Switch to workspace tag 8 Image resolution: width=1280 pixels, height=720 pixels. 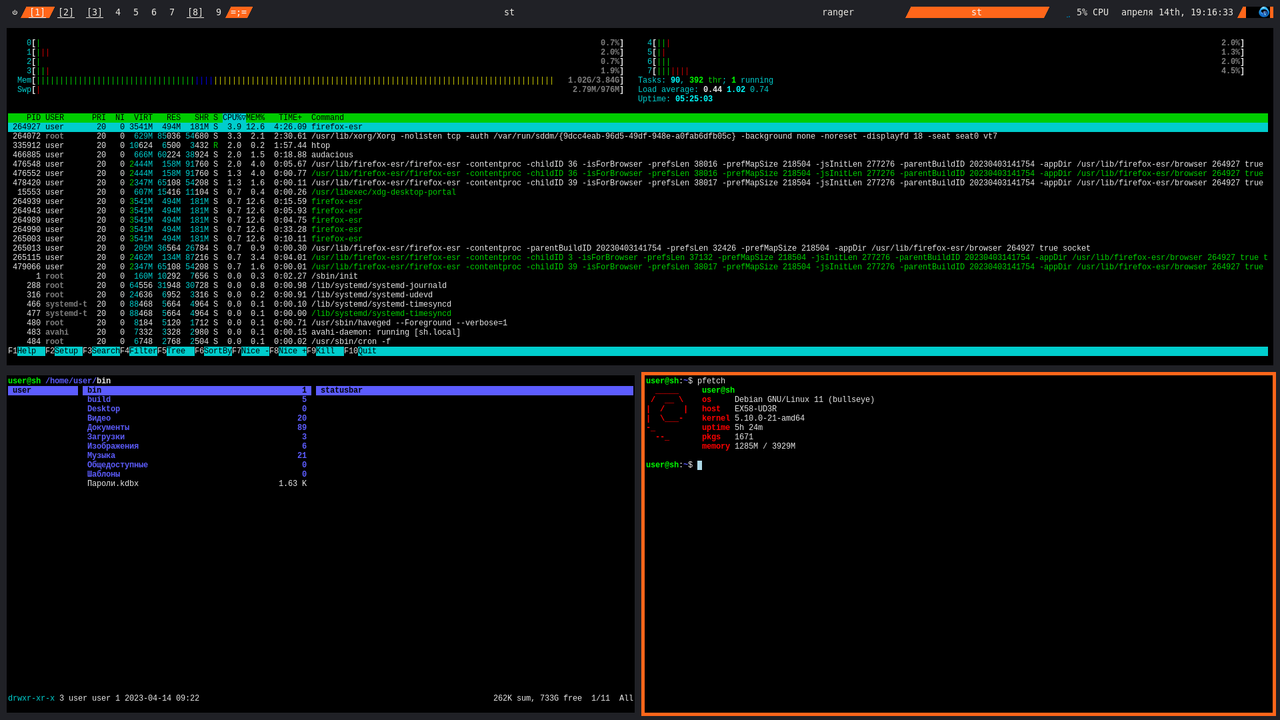(195, 12)
